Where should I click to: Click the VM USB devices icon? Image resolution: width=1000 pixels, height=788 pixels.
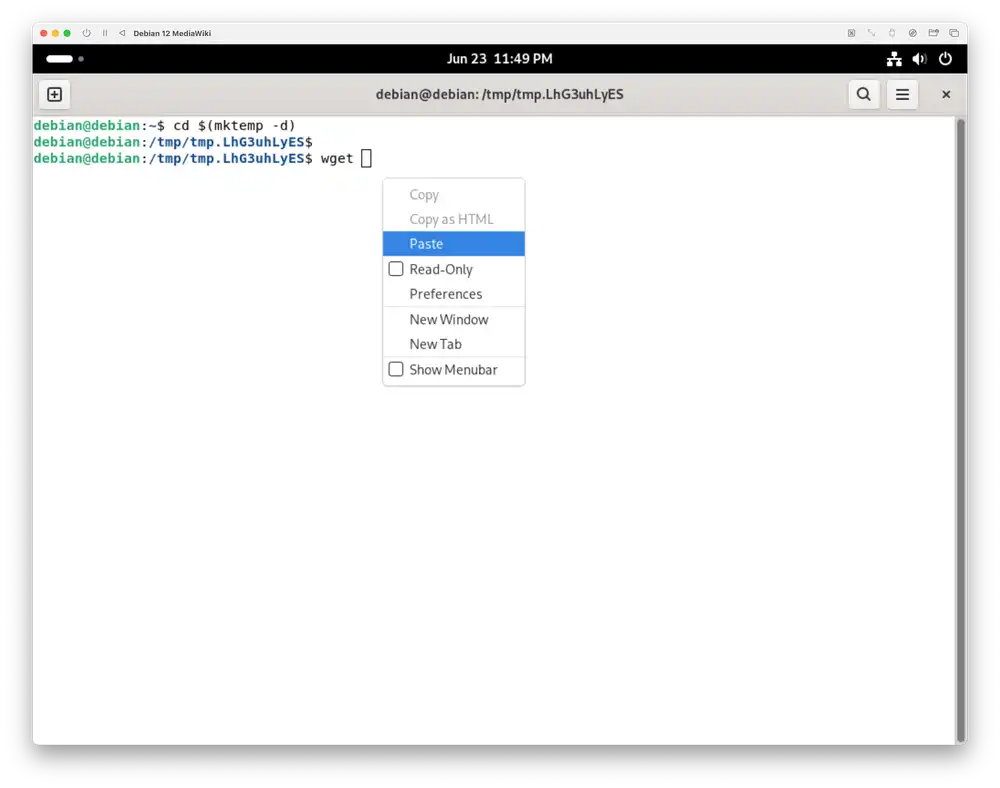892,33
